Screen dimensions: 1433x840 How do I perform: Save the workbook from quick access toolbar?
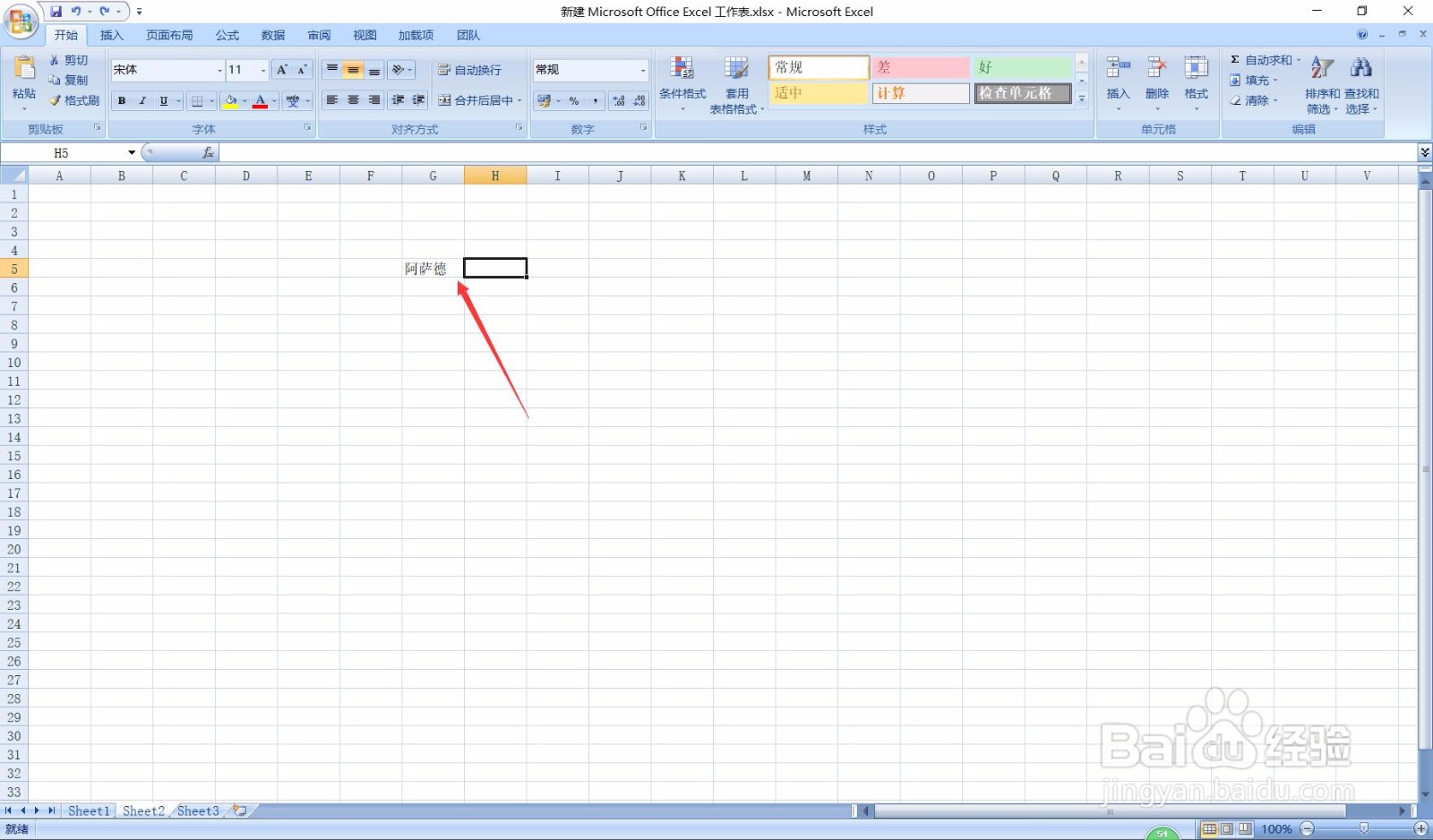tap(56, 12)
